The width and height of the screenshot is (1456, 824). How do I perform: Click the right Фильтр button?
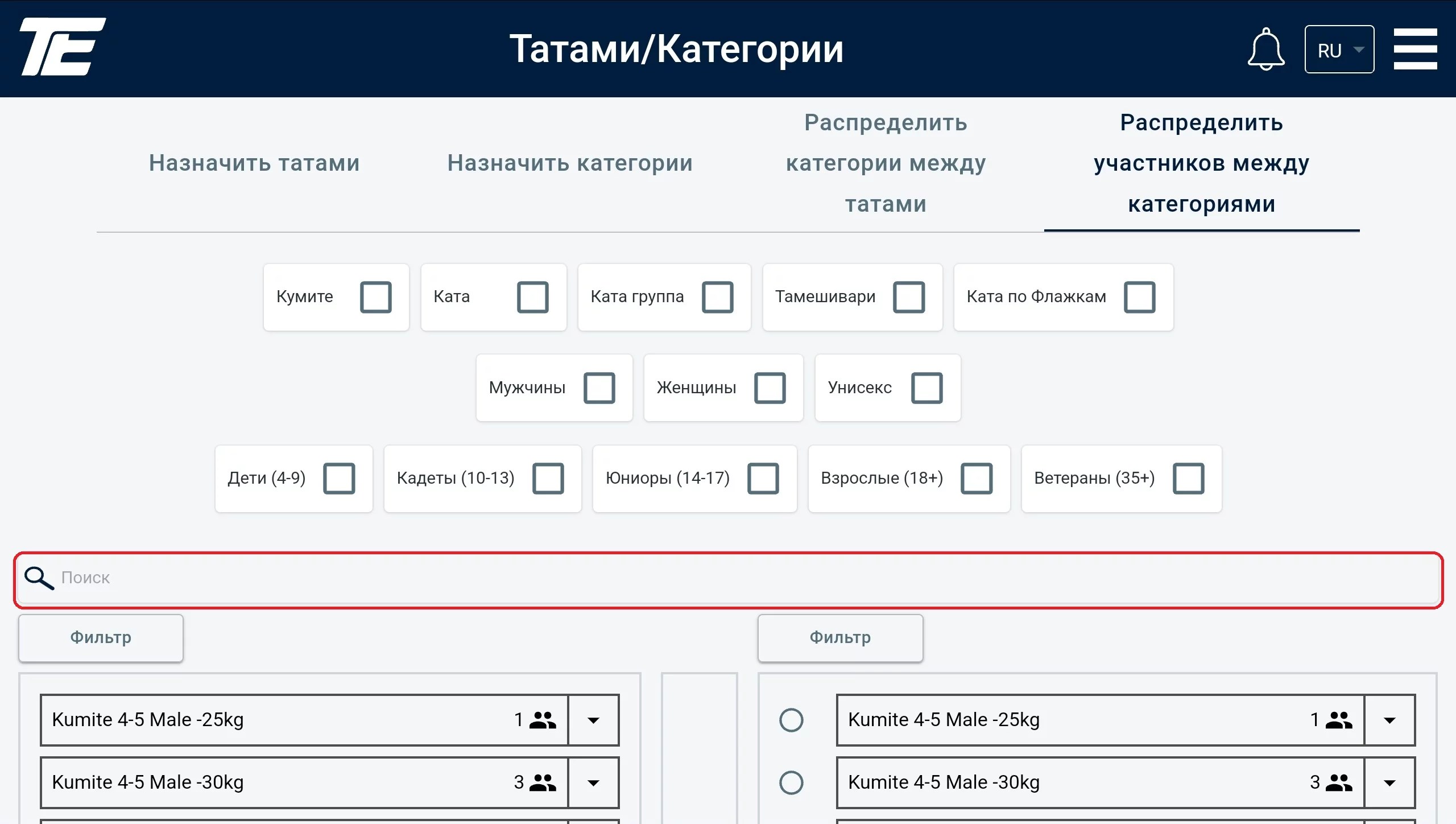(x=840, y=638)
